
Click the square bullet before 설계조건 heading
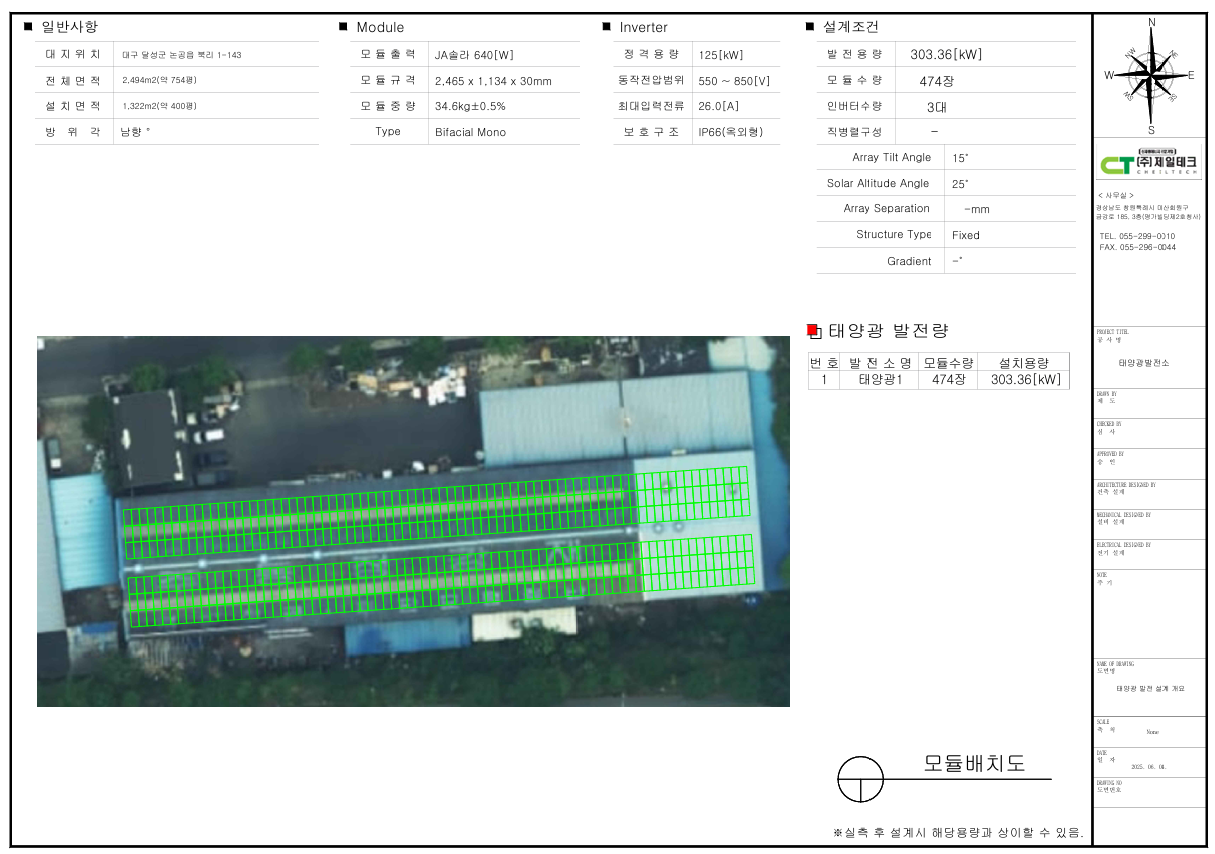810,27
